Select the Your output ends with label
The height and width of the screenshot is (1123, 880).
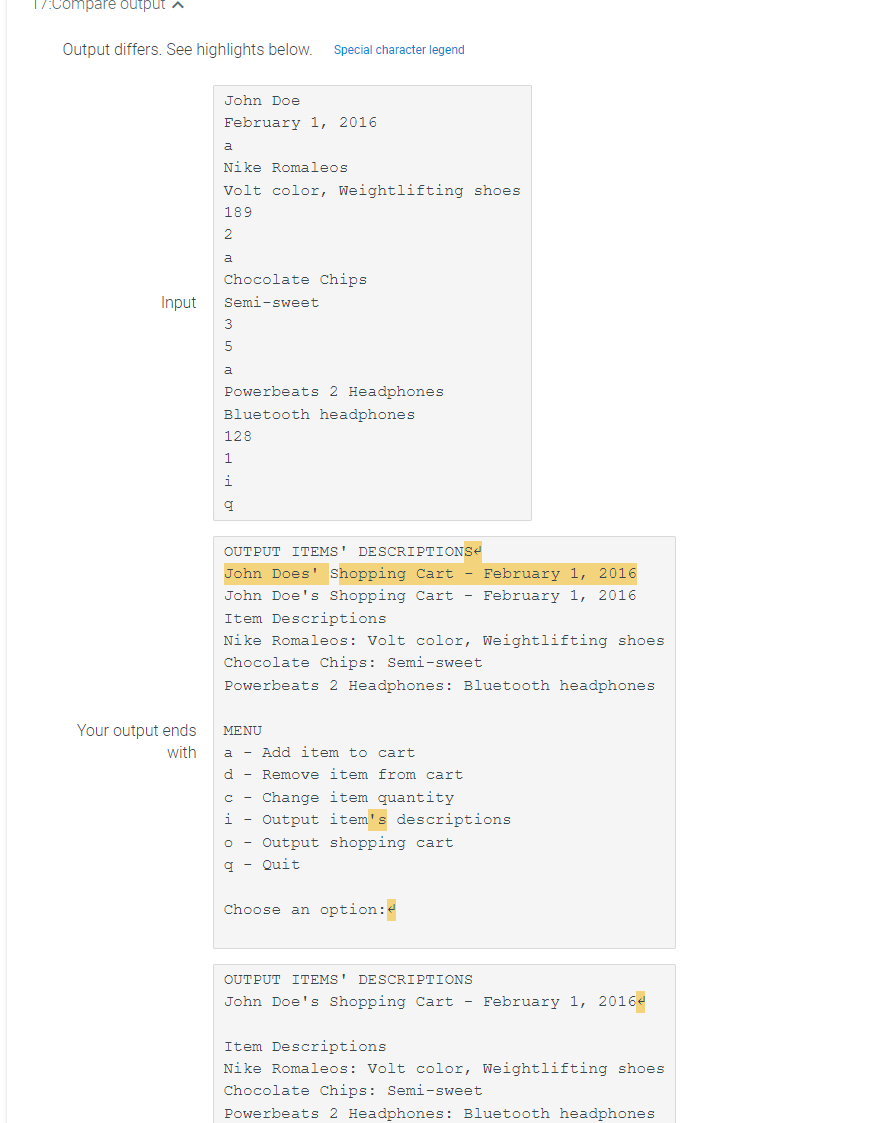coord(137,740)
